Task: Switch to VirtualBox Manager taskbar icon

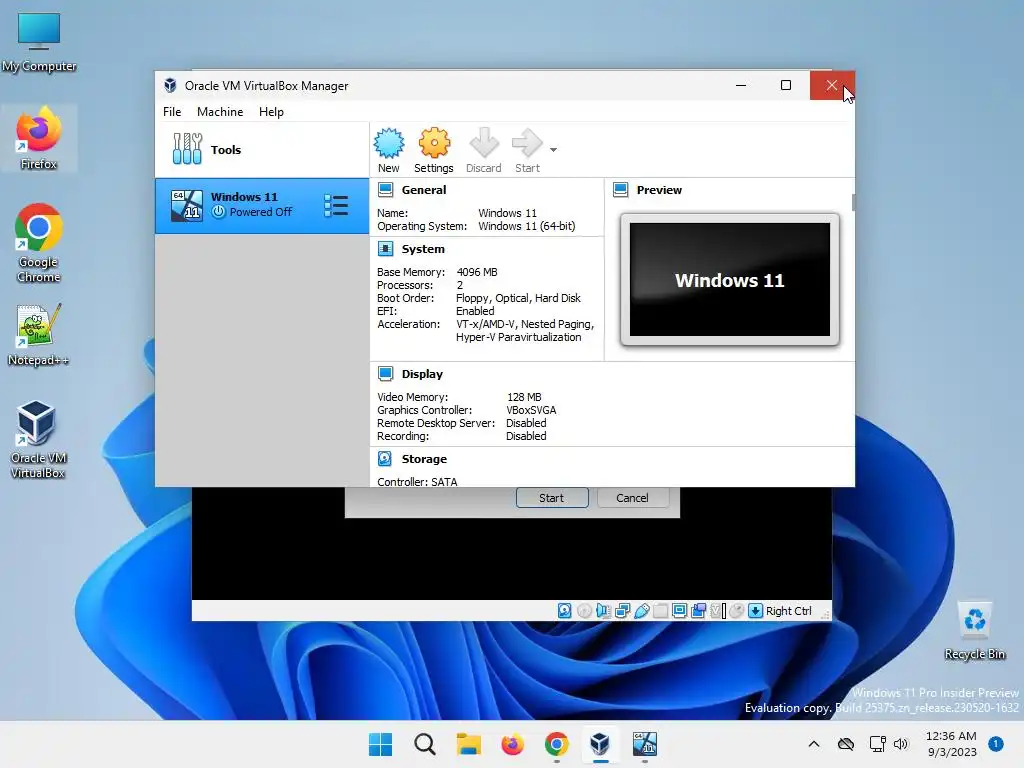Action: point(600,744)
